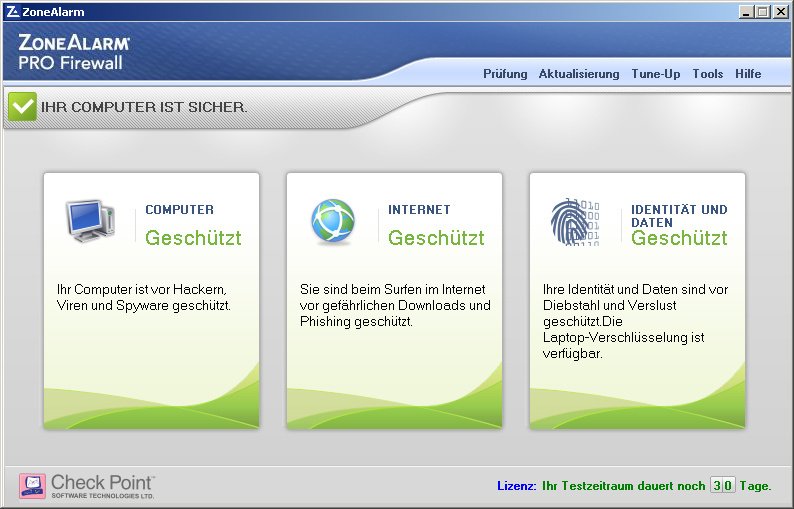Click the Lizenz link
The width and height of the screenshot is (794, 509).
pyautogui.click(x=517, y=486)
